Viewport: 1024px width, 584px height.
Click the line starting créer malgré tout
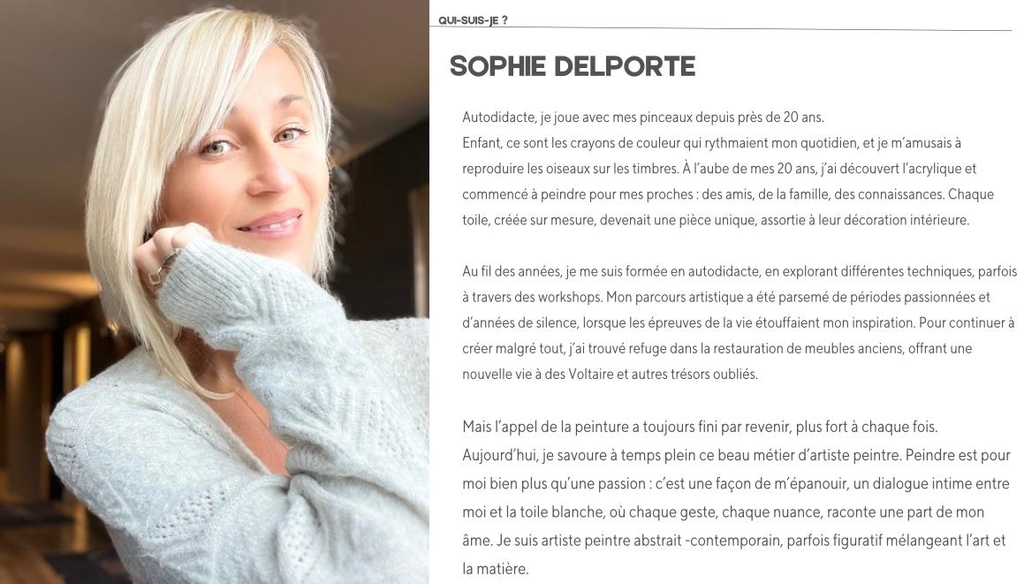pos(717,349)
